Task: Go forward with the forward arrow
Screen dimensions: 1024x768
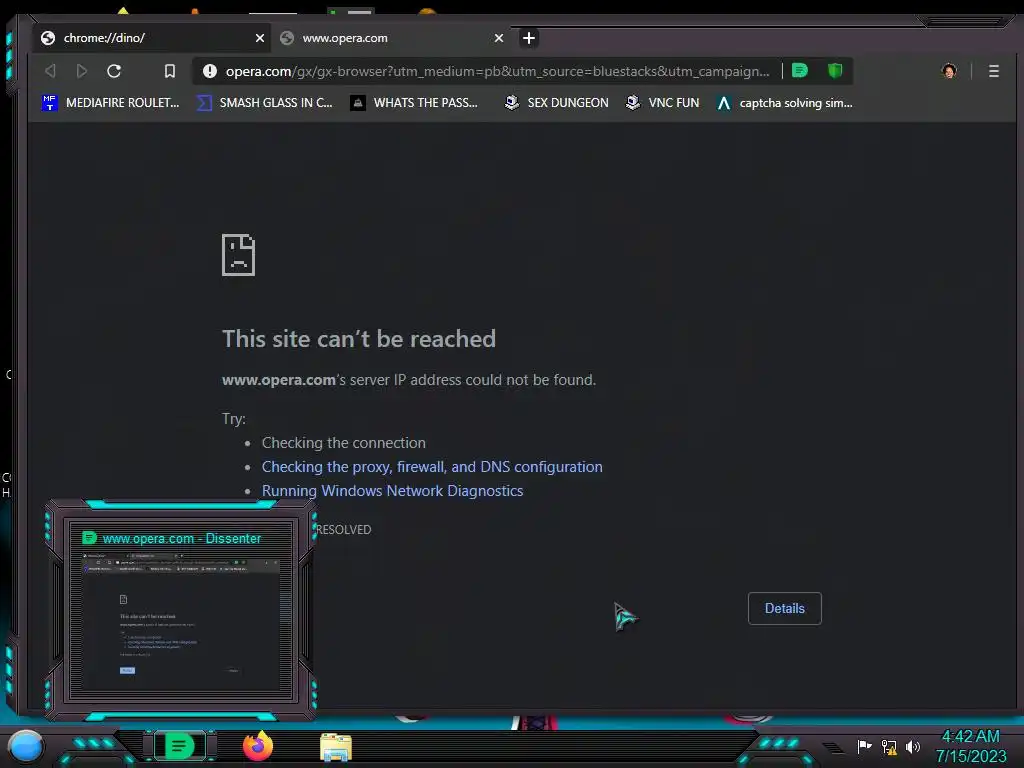Action: pos(82,71)
